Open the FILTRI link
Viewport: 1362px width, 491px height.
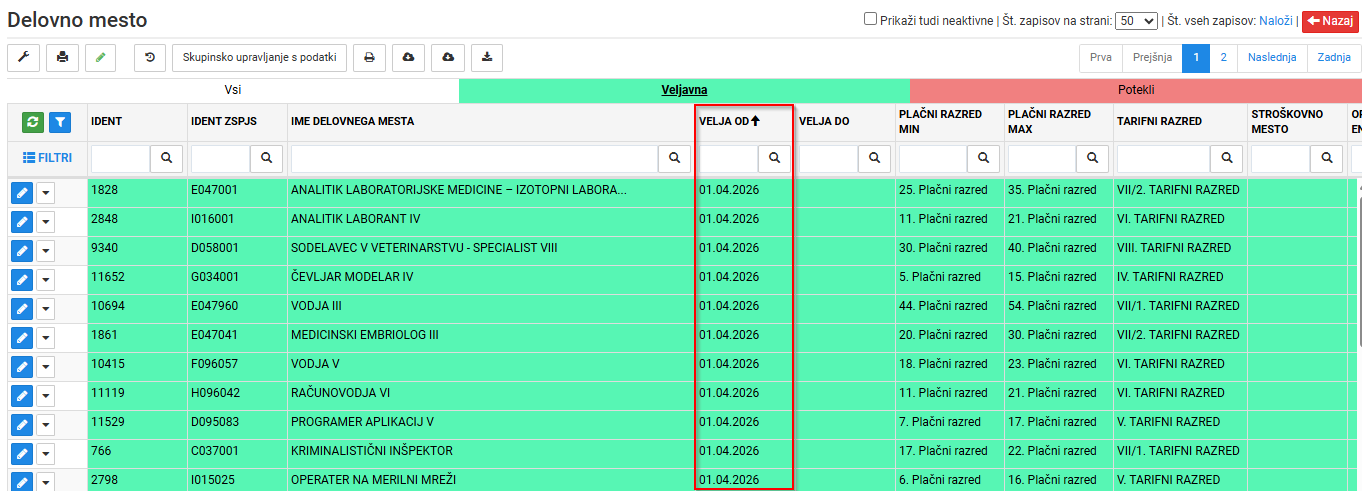coord(47,158)
